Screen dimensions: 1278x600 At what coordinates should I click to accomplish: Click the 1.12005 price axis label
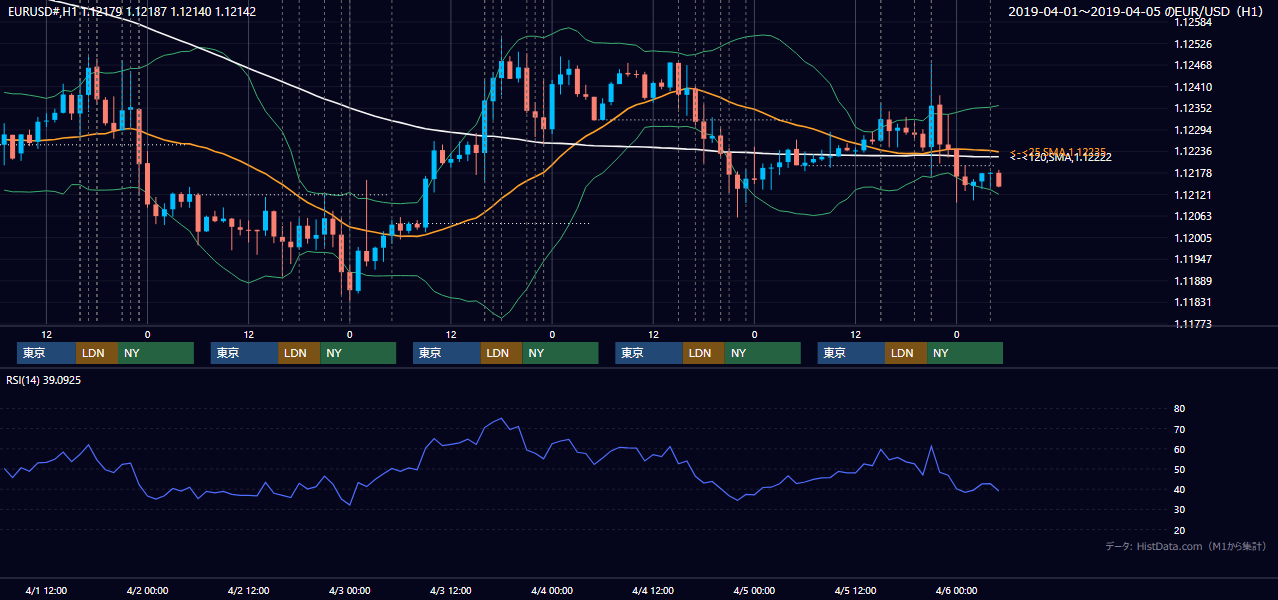click(x=1193, y=238)
